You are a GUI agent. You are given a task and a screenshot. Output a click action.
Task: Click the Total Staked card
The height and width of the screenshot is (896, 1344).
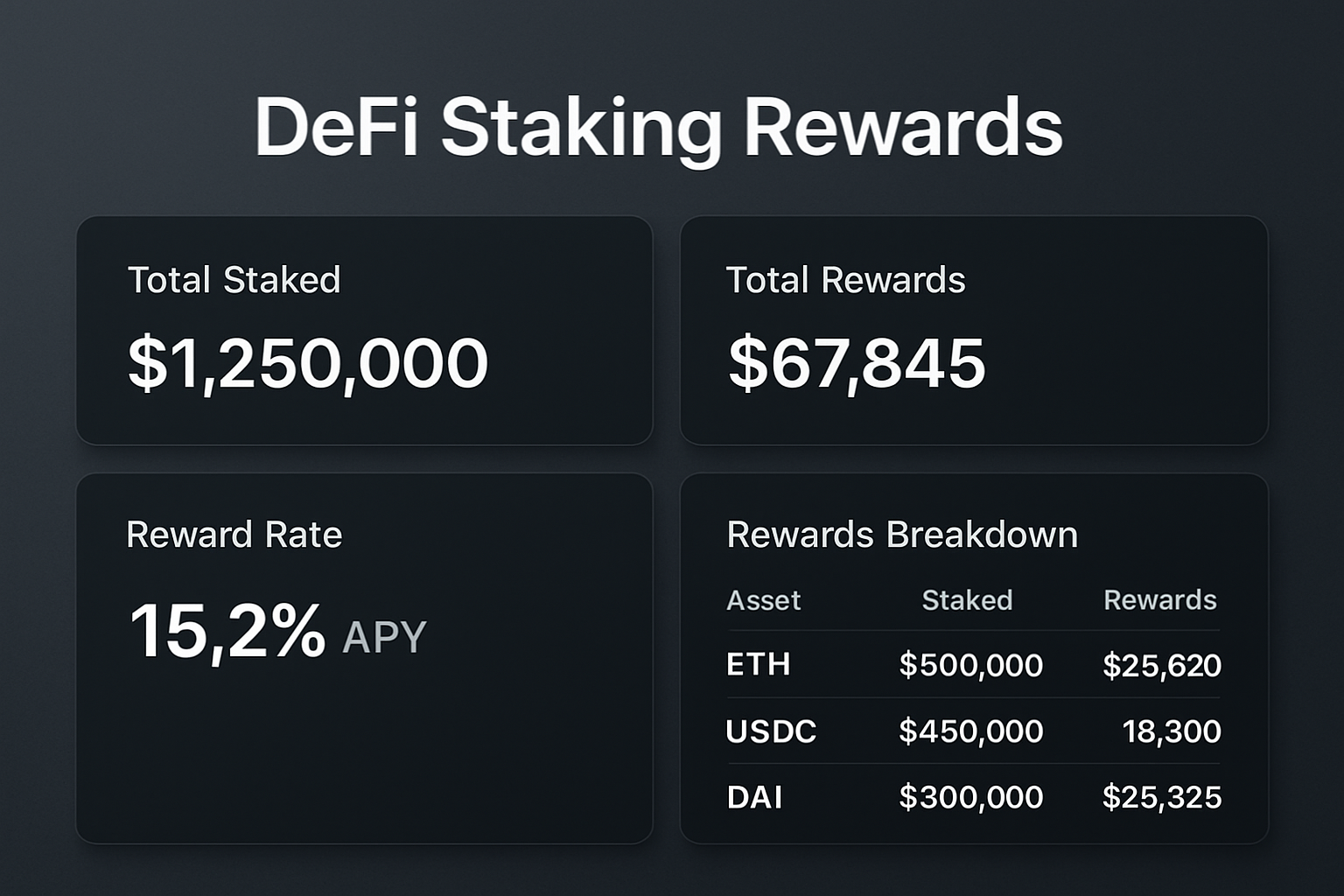[365, 331]
